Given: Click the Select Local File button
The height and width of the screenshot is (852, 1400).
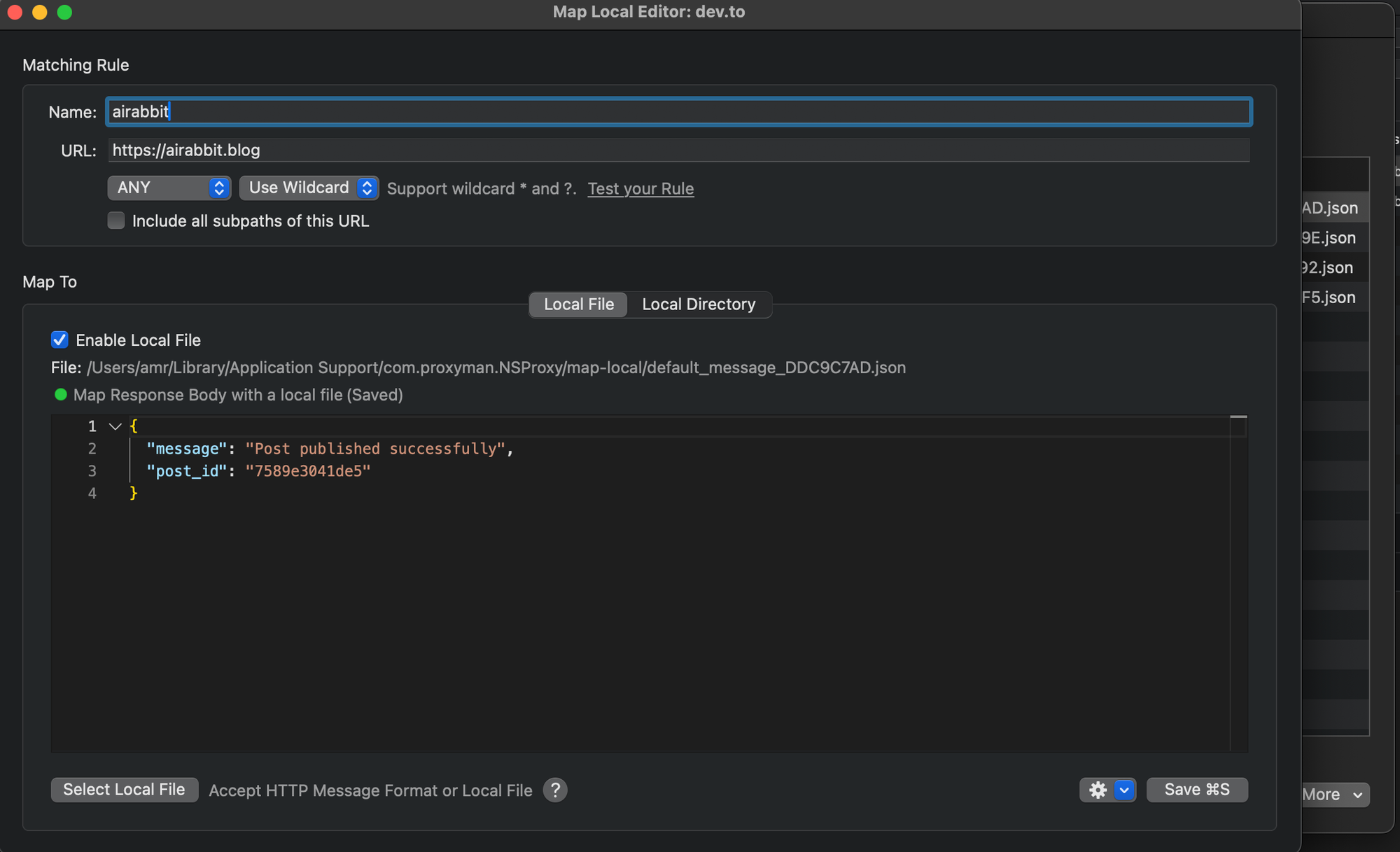Looking at the screenshot, I should (124, 789).
